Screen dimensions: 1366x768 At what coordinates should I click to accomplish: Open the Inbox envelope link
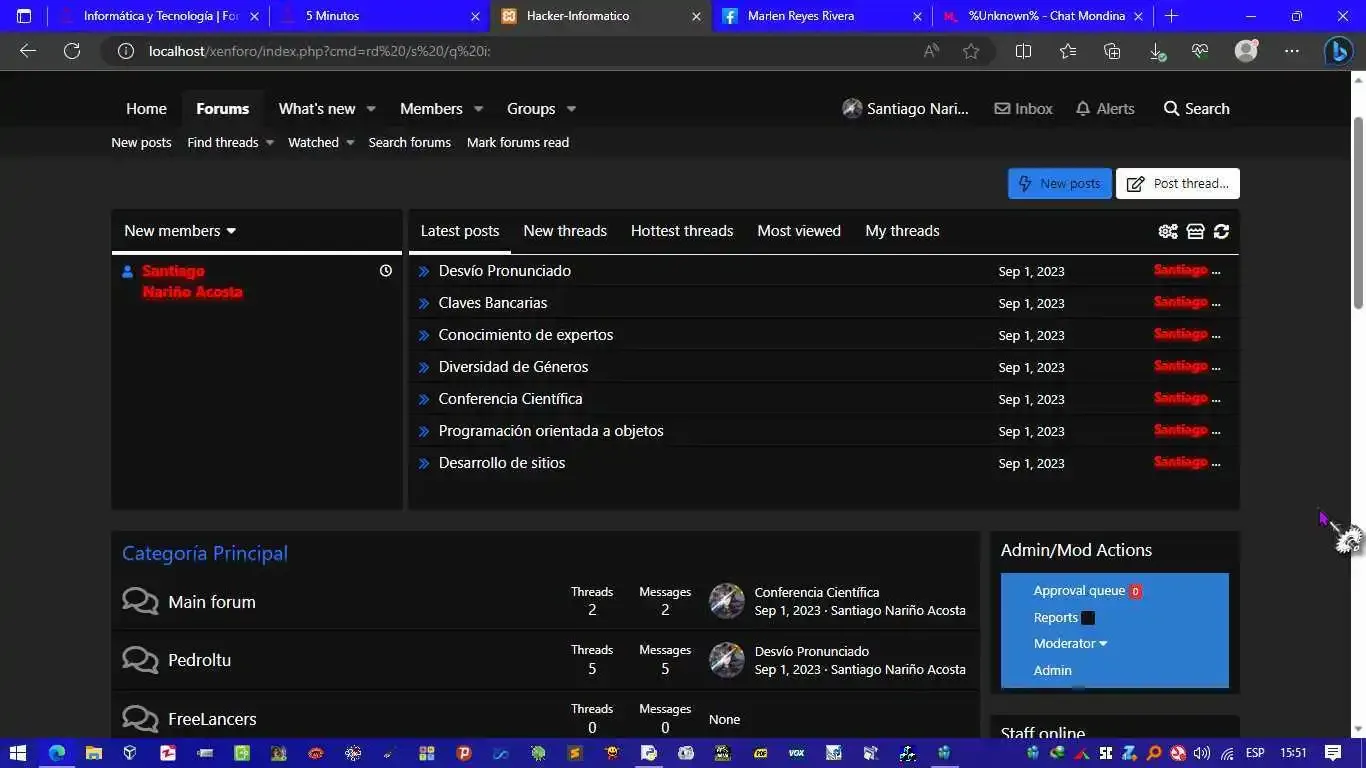tap(1023, 109)
